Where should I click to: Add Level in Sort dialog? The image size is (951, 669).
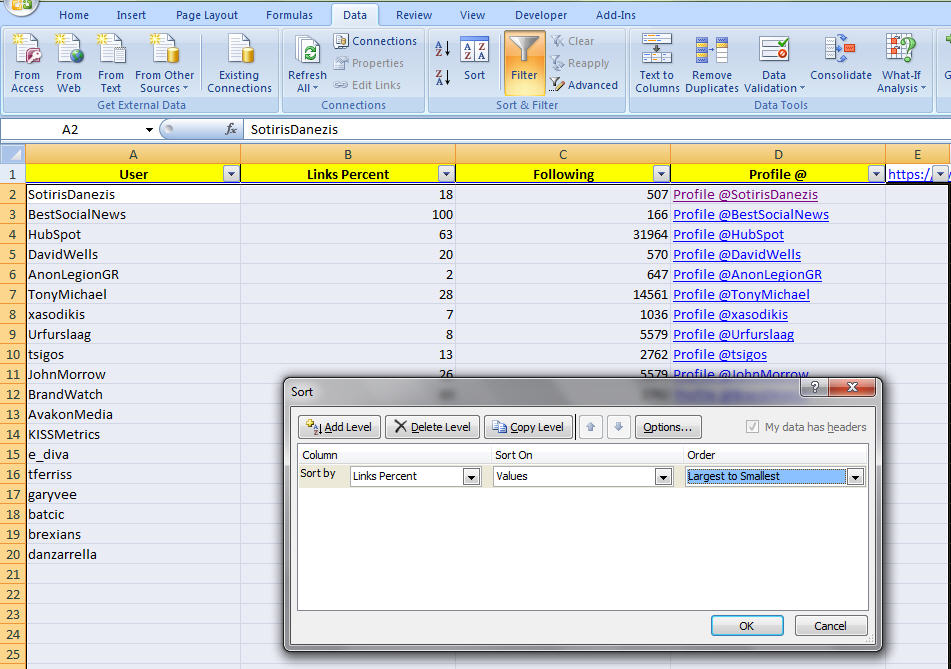[x=339, y=427]
